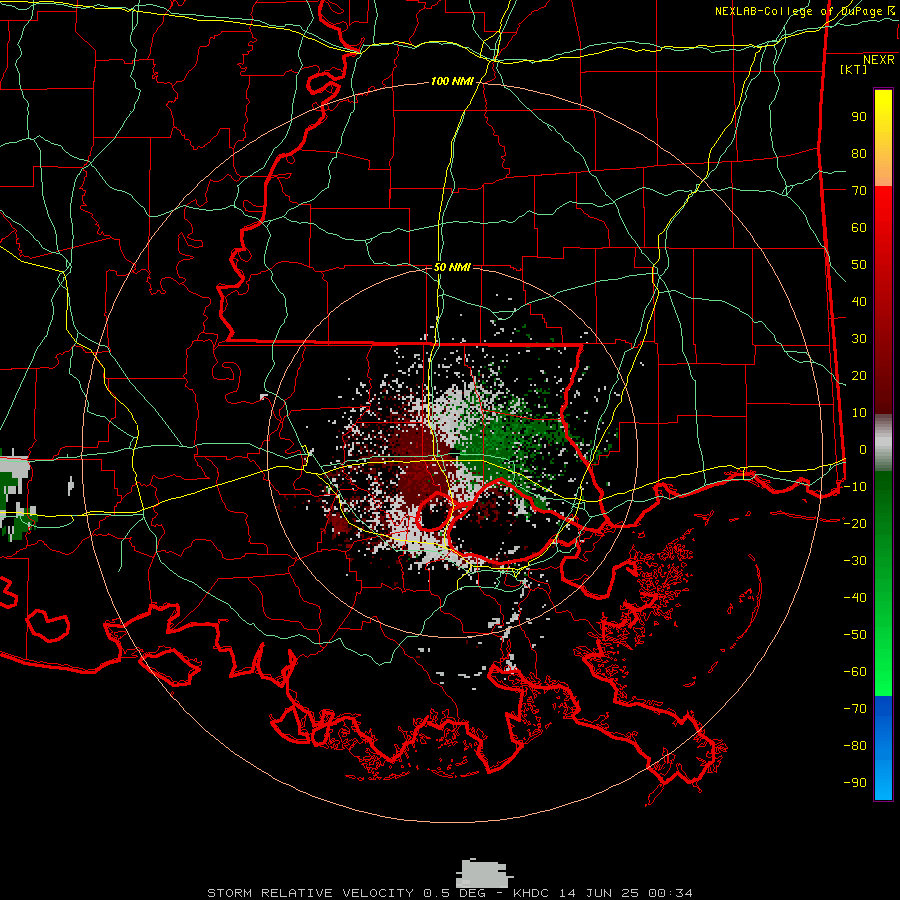Image resolution: width=900 pixels, height=900 pixels.
Task: Click the 50 NMI range ring label
Action: 452,267
